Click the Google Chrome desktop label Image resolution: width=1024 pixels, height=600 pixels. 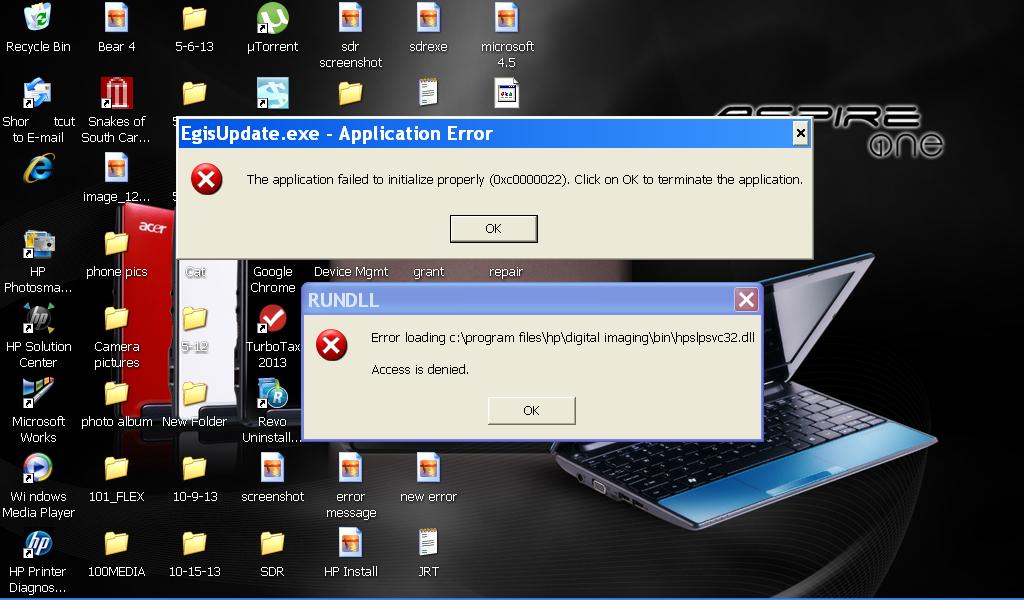272,279
